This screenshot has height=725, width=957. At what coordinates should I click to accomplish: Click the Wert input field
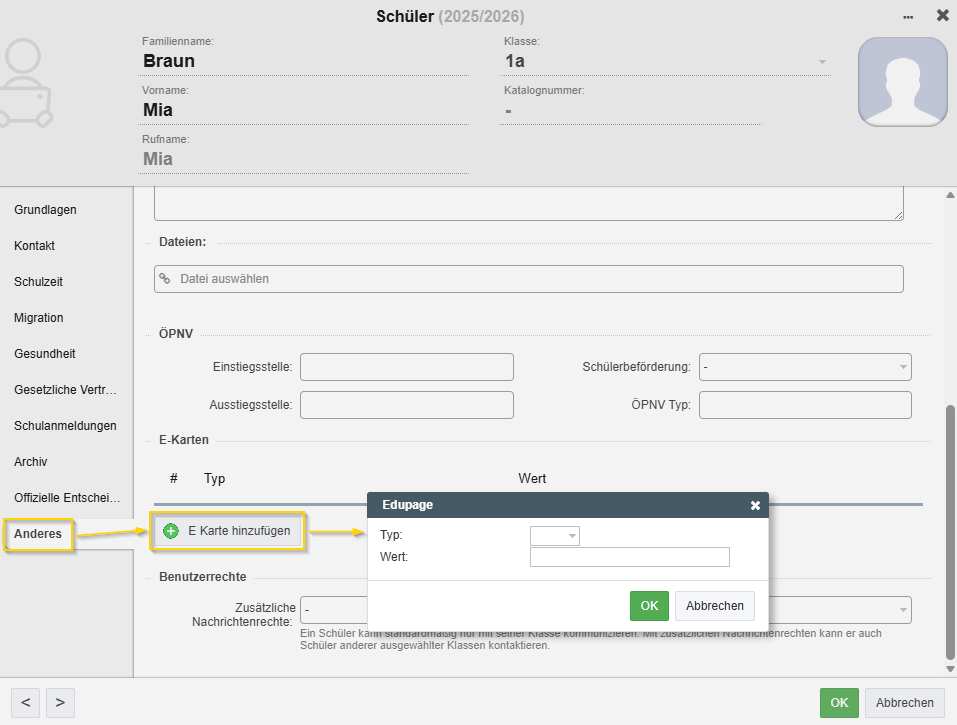click(x=629, y=557)
